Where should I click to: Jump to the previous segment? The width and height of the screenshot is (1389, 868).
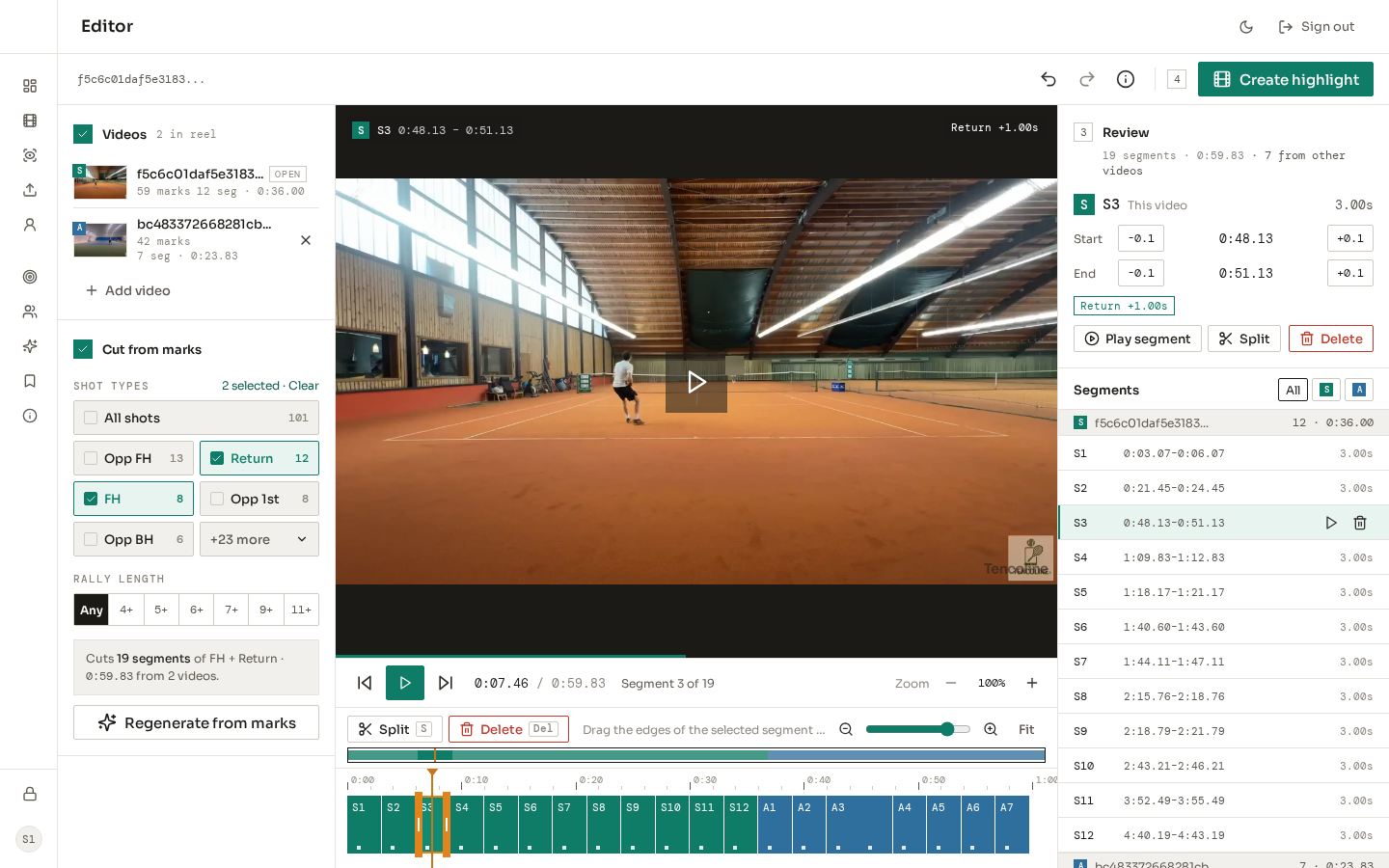pyautogui.click(x=365, y=683)
